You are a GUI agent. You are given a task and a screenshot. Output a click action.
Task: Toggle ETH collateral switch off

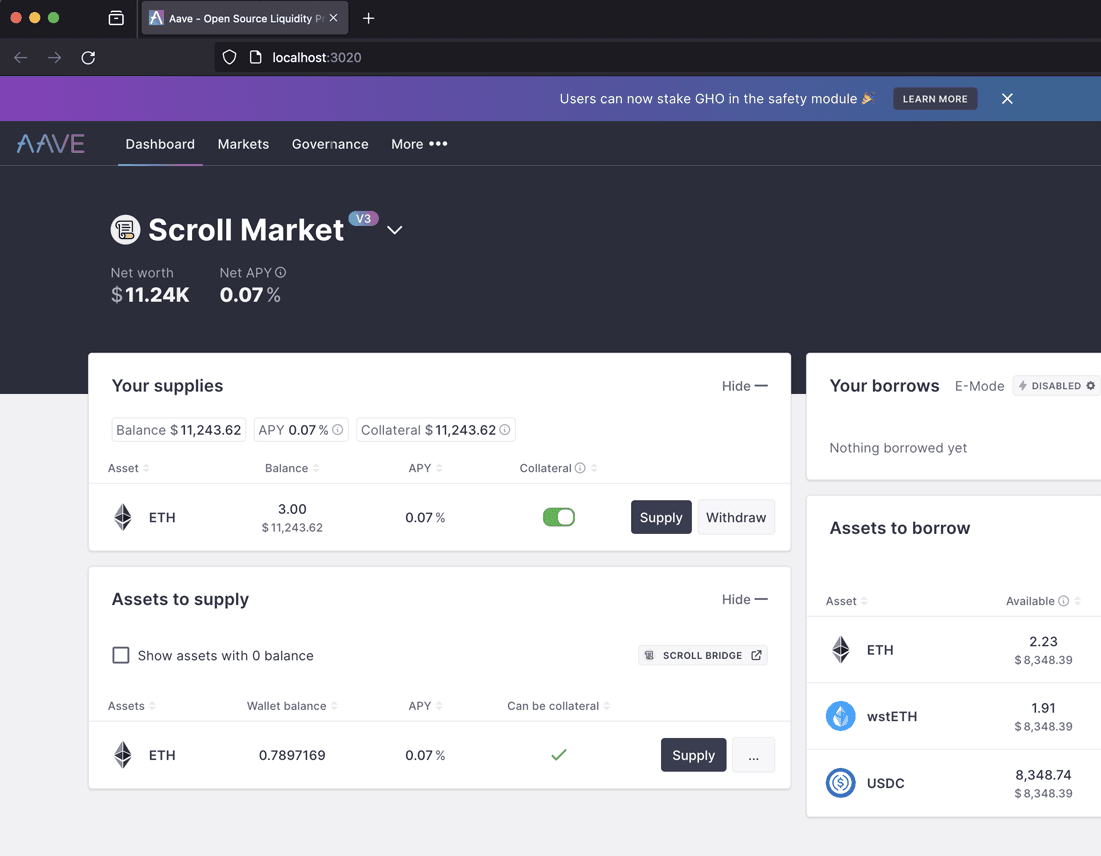pyautogui.click(x=559, y=518)
